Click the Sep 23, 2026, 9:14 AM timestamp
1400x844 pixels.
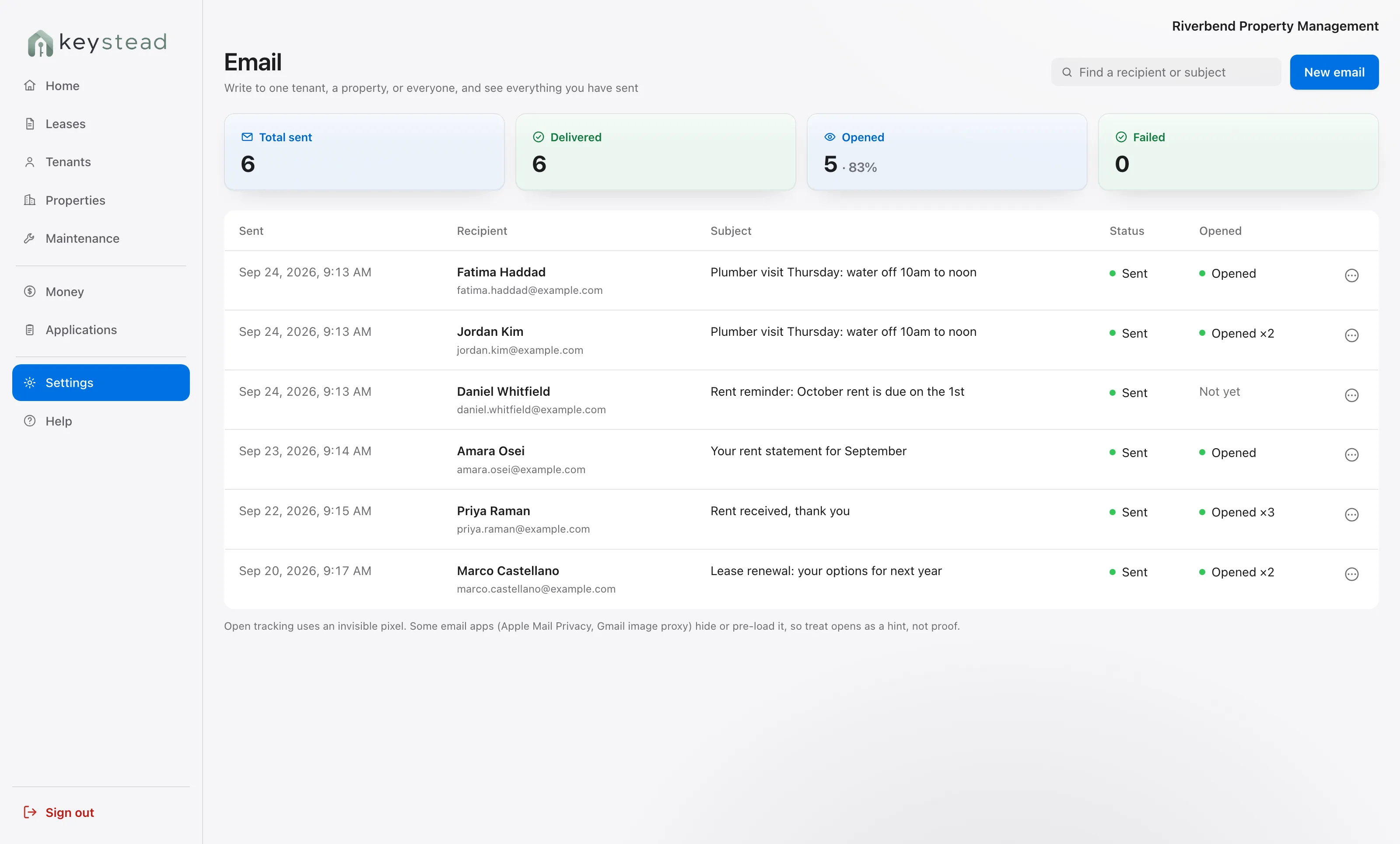[x=305, y=451]
